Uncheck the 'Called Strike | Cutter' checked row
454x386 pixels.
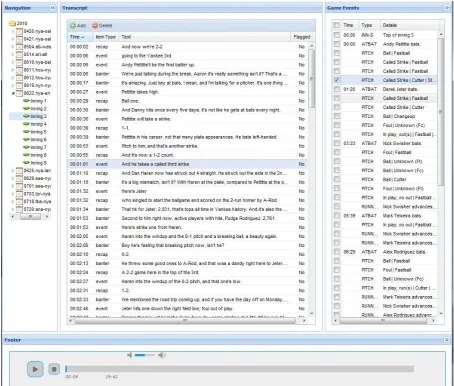point(337,80)
